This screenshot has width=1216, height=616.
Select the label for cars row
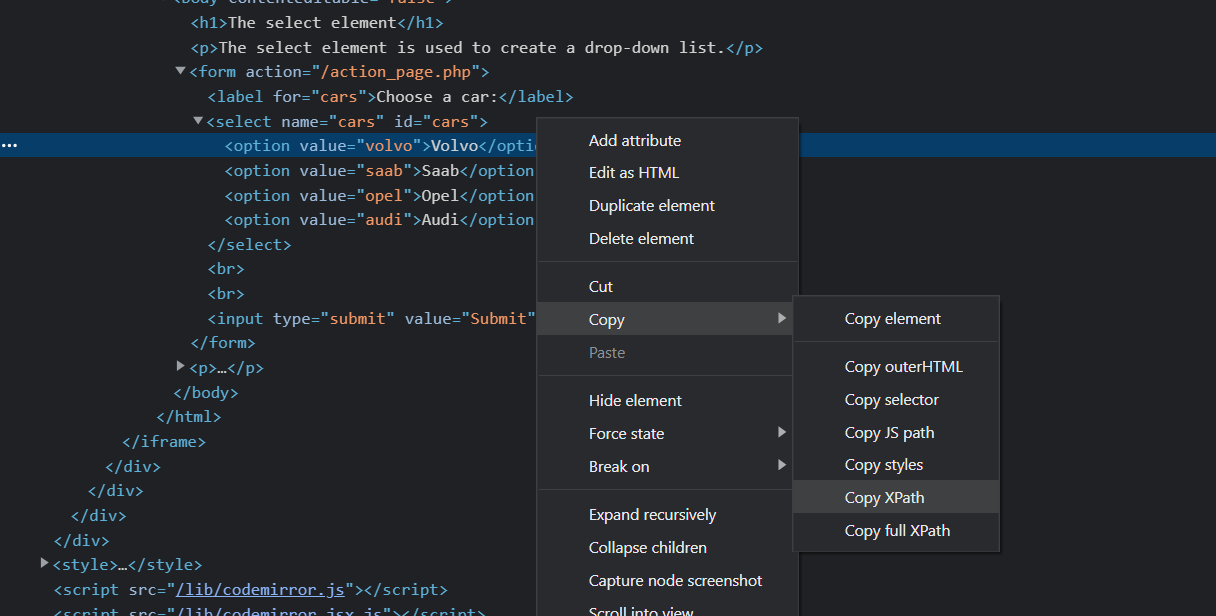tap(390, 97)
